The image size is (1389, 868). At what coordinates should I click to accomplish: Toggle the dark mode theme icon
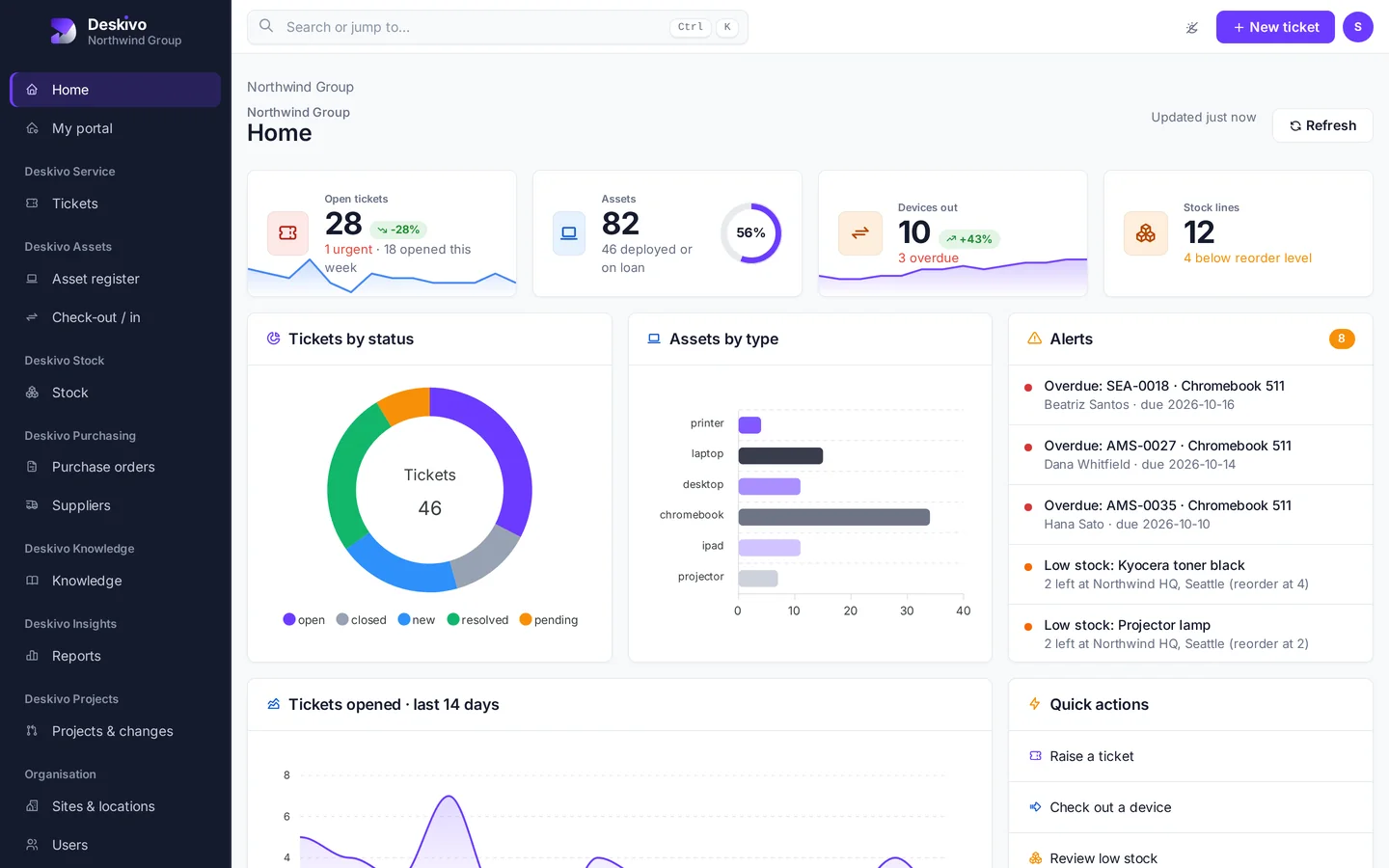coord(1192,27)
